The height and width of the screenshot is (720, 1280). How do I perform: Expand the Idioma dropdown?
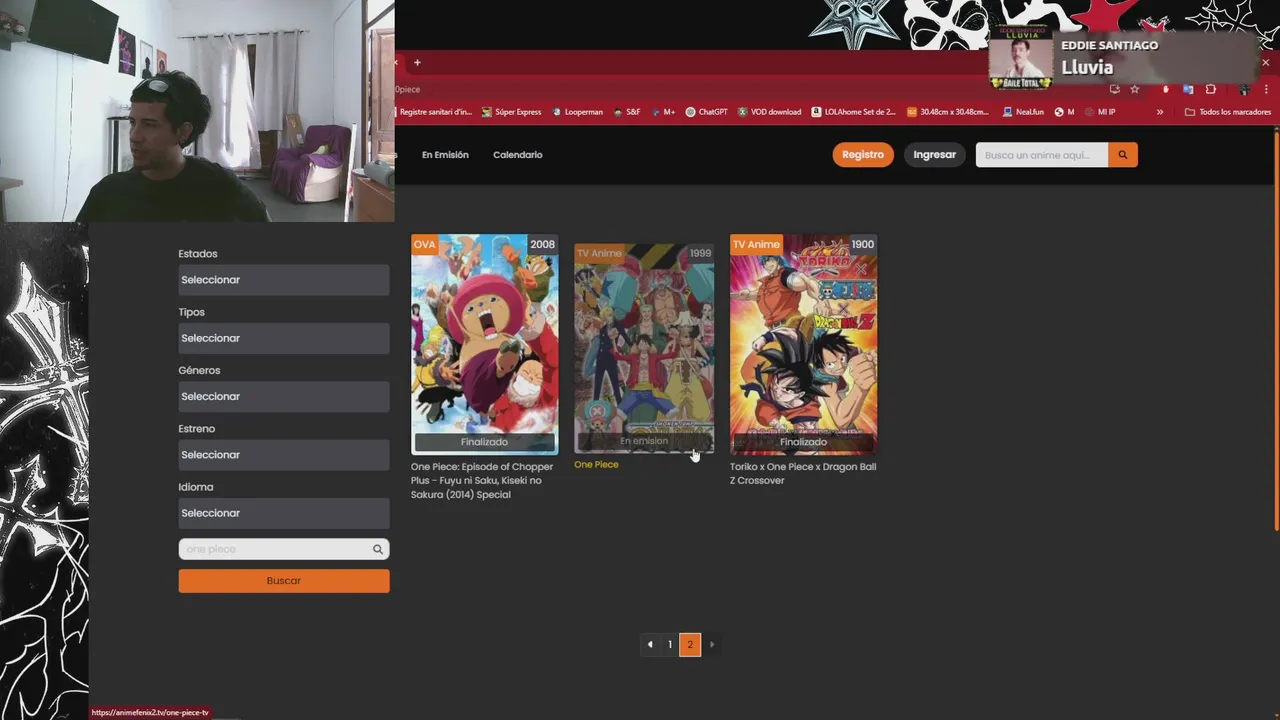pos(284,513)
